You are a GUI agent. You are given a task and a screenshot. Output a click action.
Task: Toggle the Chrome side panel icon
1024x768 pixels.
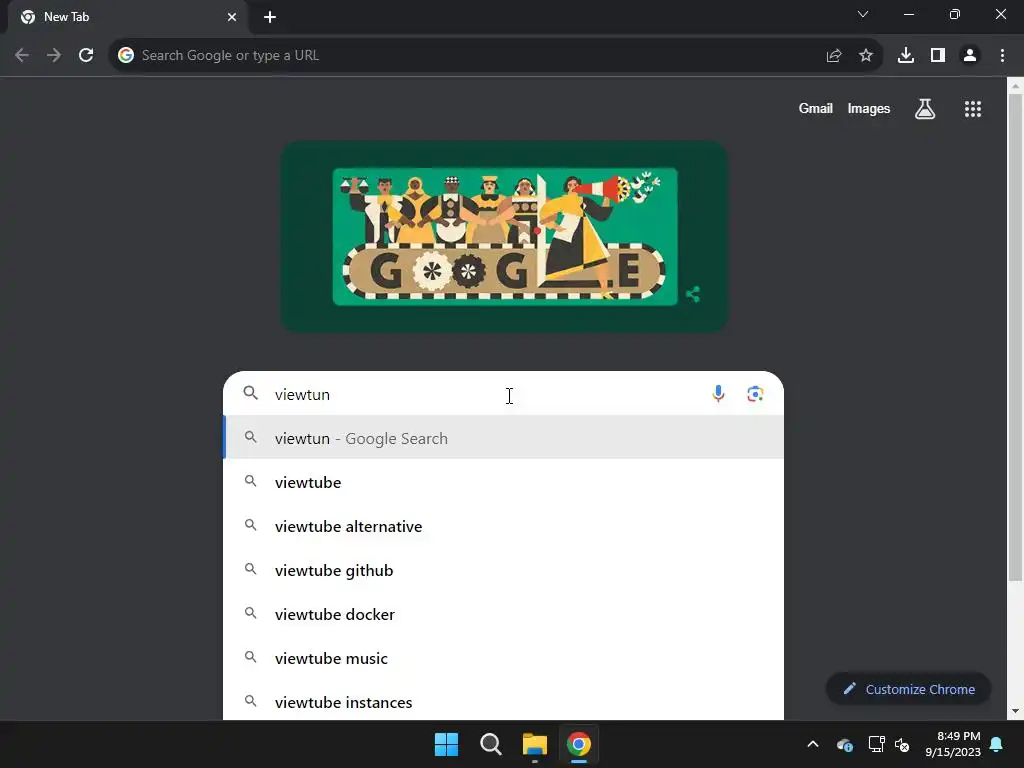coord(938,56)
